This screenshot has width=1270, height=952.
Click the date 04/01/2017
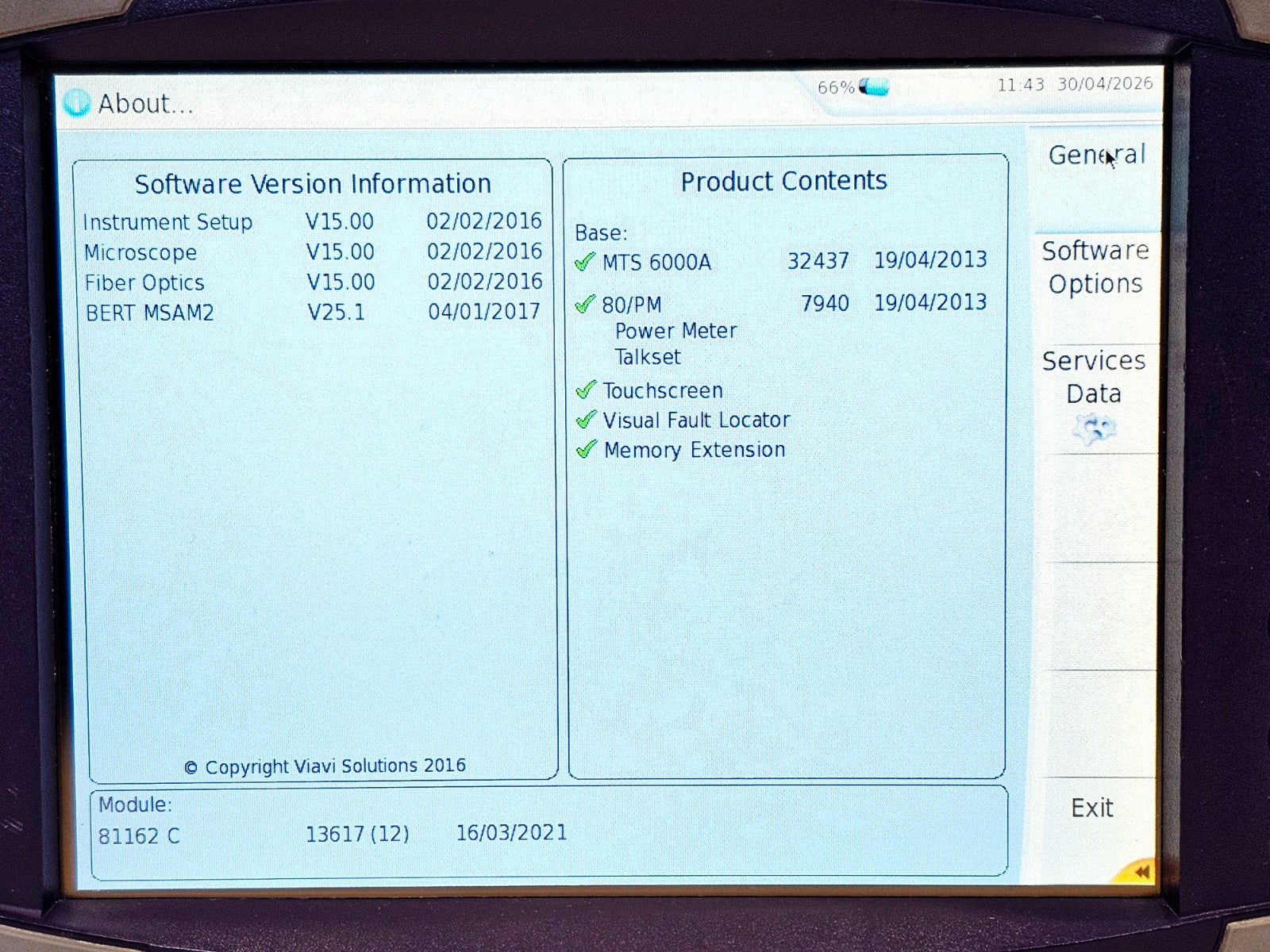pyautogui.click(x=484, y=311)
